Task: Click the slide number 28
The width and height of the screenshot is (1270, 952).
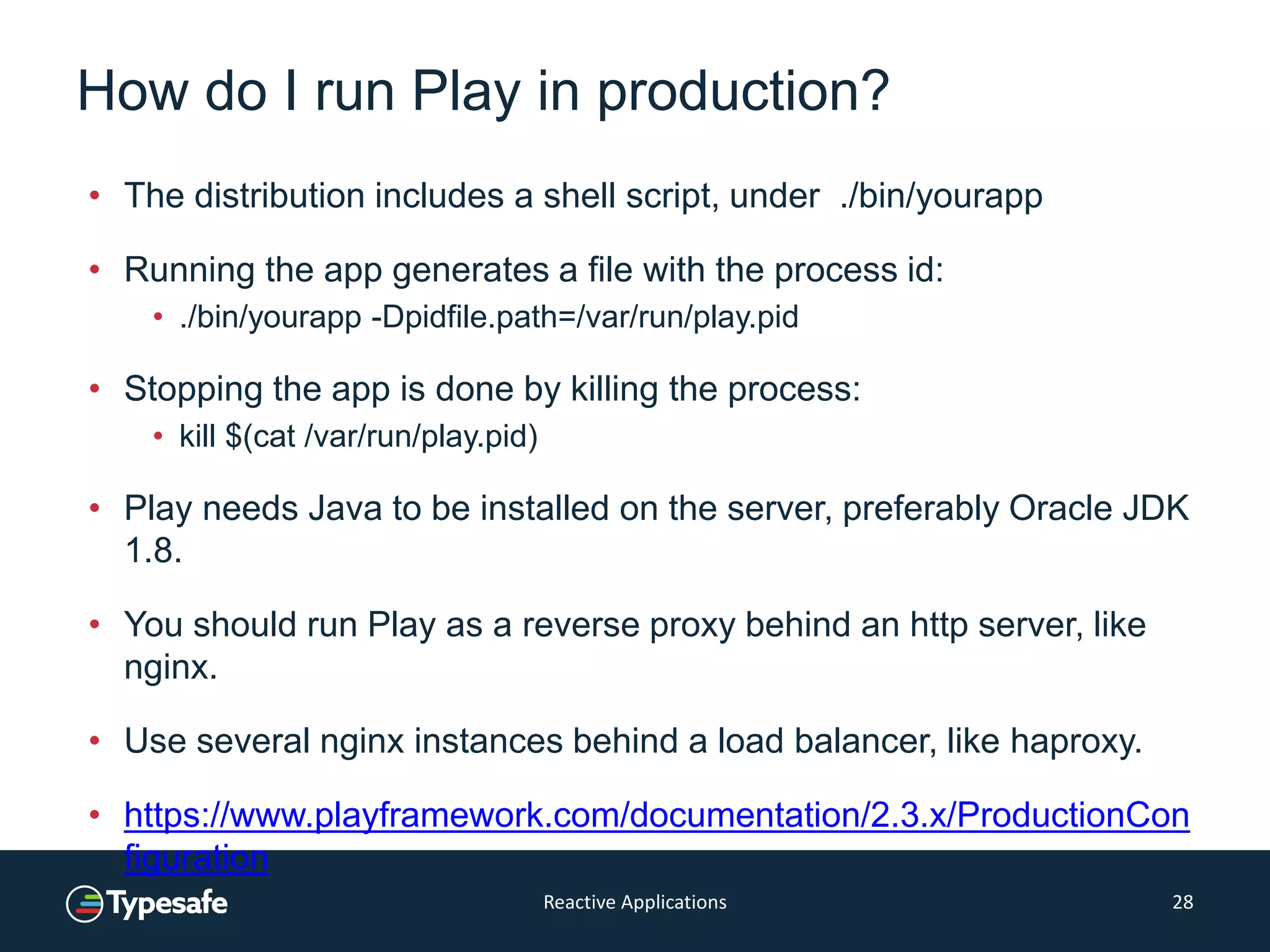Action: 1183,902
